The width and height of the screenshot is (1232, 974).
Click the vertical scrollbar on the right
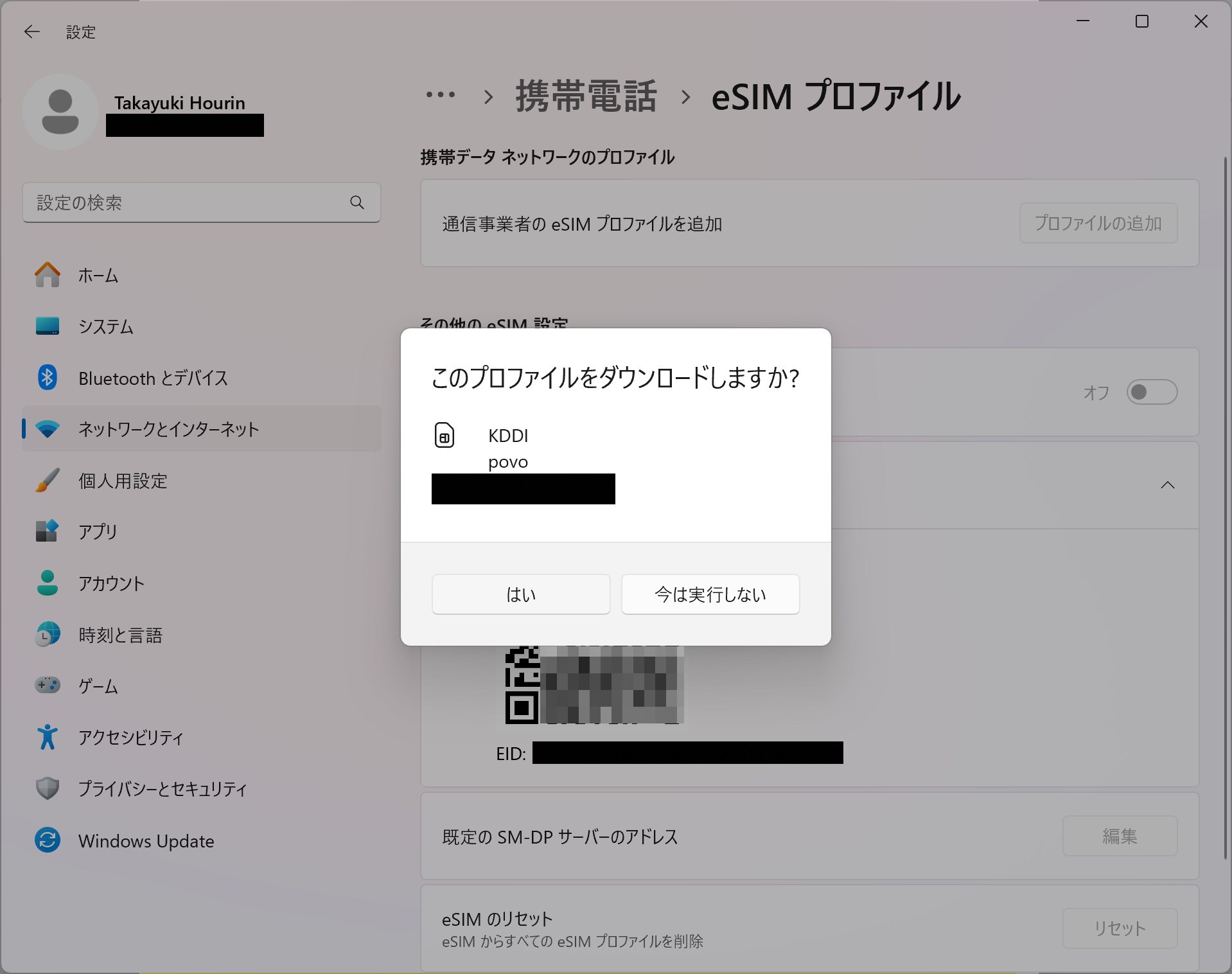[1226, 508]
